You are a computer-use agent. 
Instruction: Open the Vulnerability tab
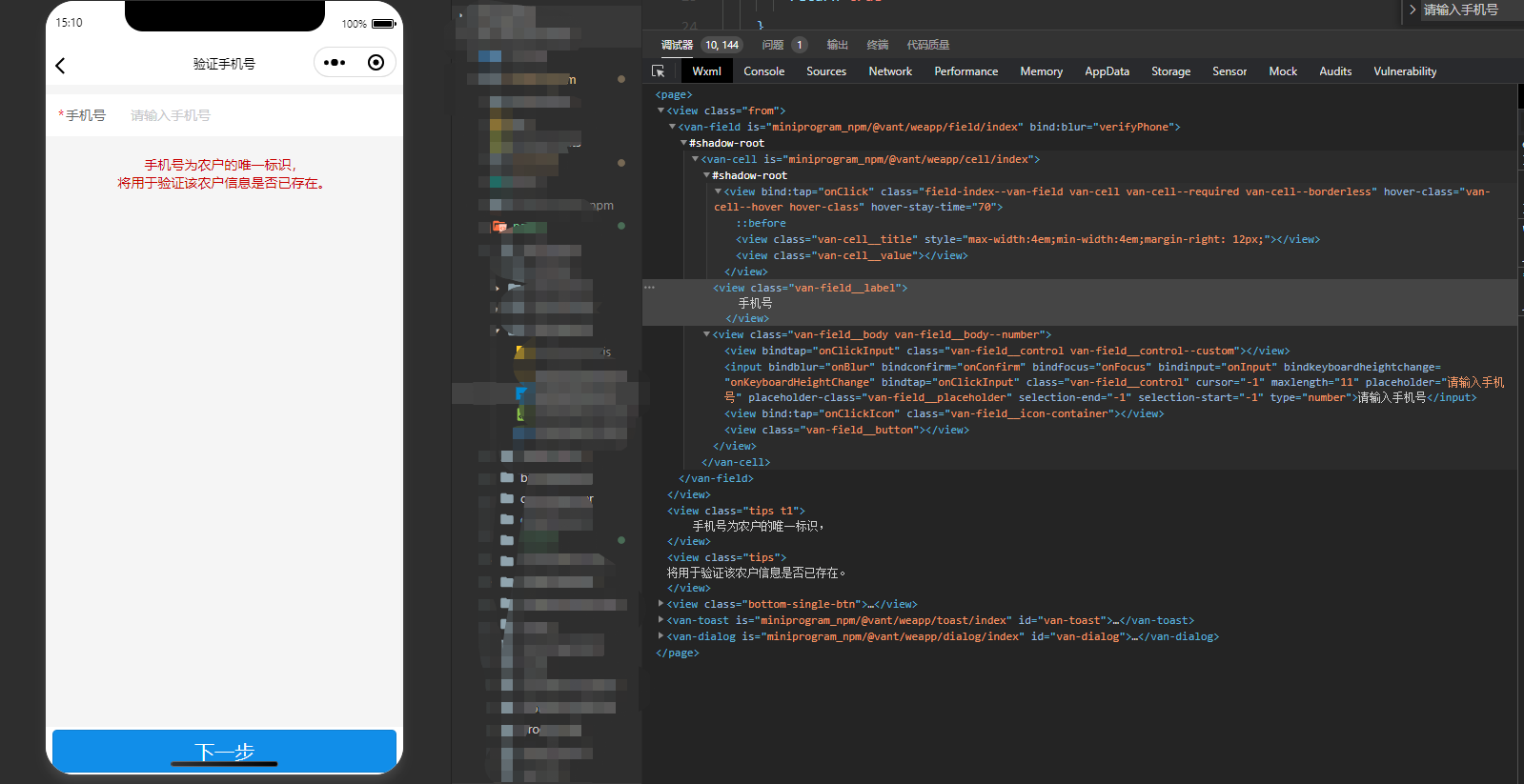1405,71
